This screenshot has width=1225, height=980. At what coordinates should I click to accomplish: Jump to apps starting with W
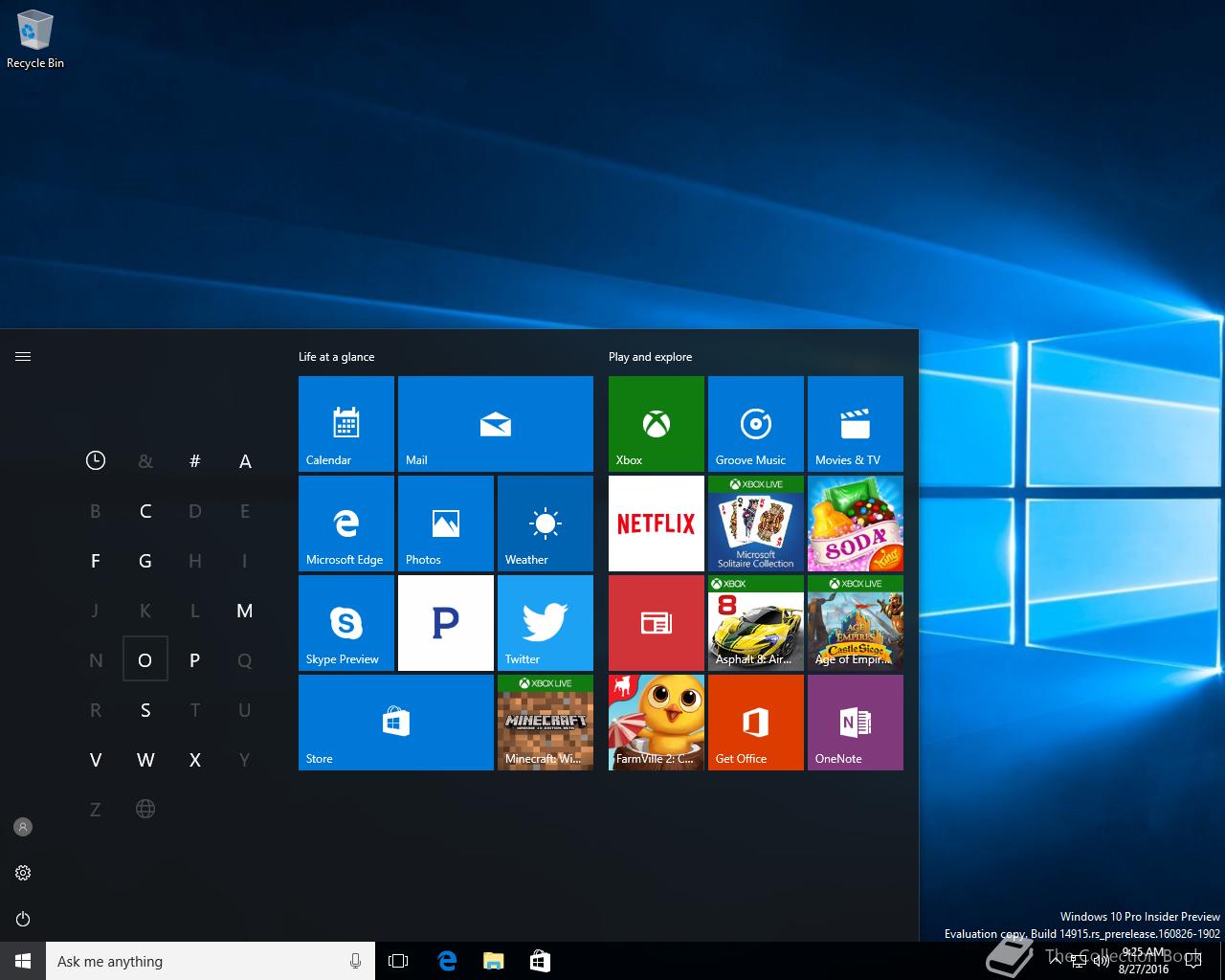pos(145,760)
